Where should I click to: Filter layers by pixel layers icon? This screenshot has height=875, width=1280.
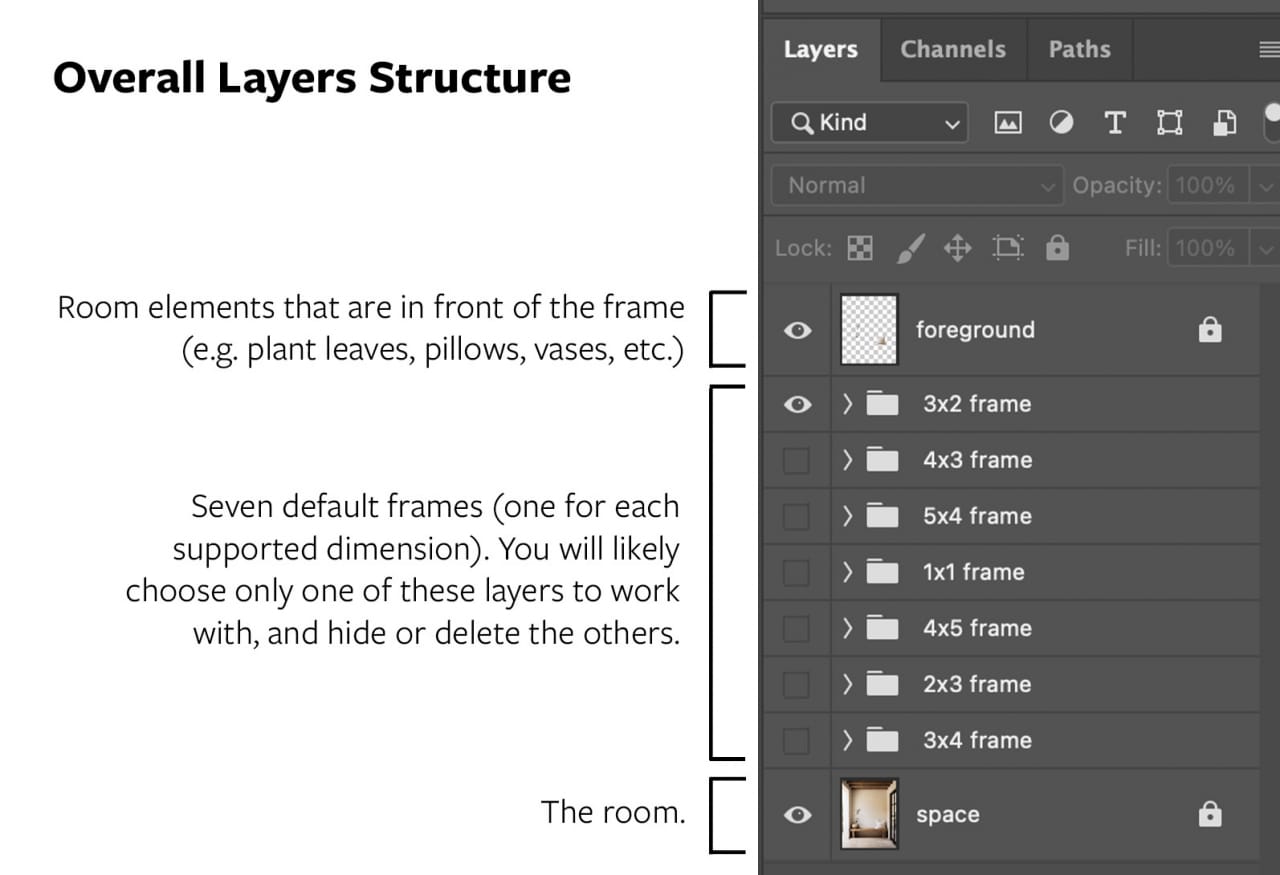[1007, 122]
